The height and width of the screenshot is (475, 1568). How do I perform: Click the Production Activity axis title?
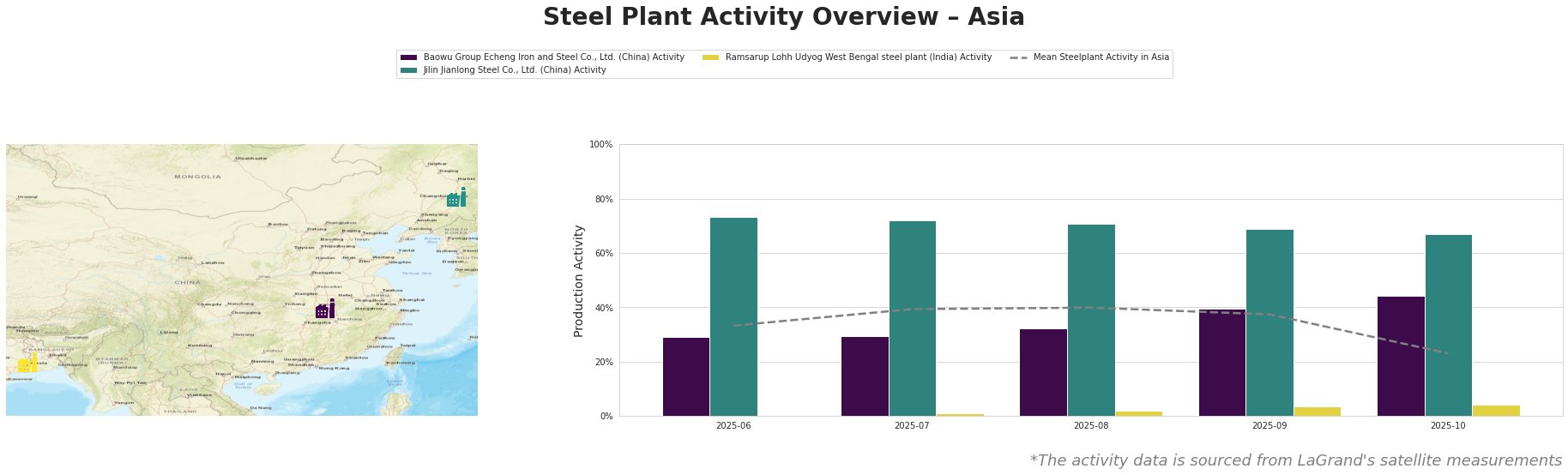coord(579,280)
